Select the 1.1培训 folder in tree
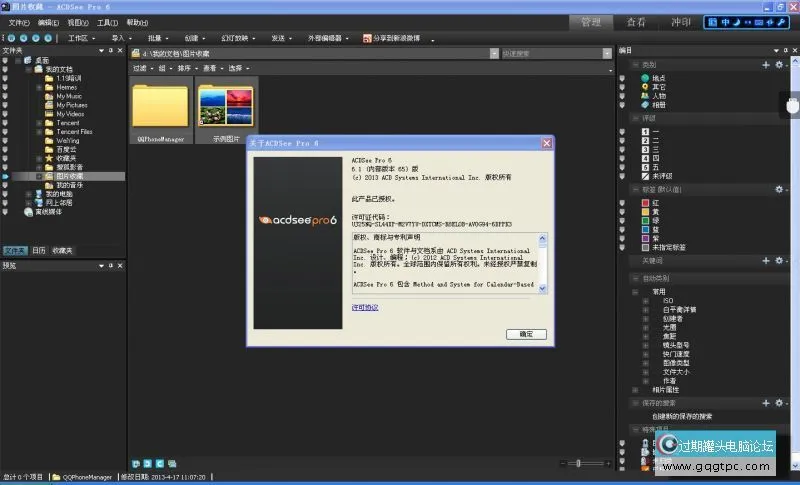This screenshot has height=485, width=800. [x=68, y=79]
